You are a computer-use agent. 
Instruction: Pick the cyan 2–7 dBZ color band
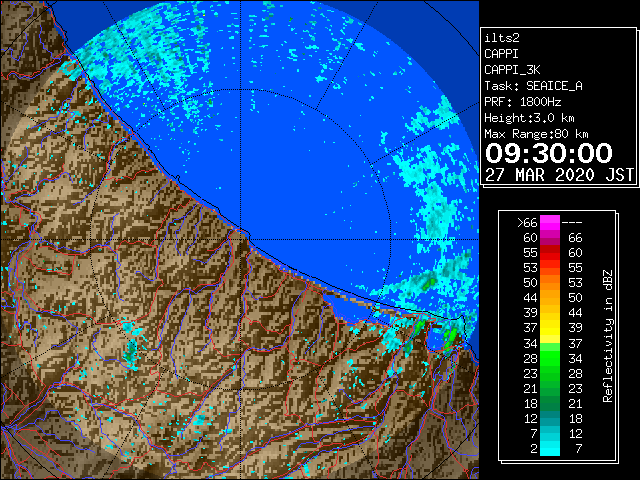coord(550,449)
